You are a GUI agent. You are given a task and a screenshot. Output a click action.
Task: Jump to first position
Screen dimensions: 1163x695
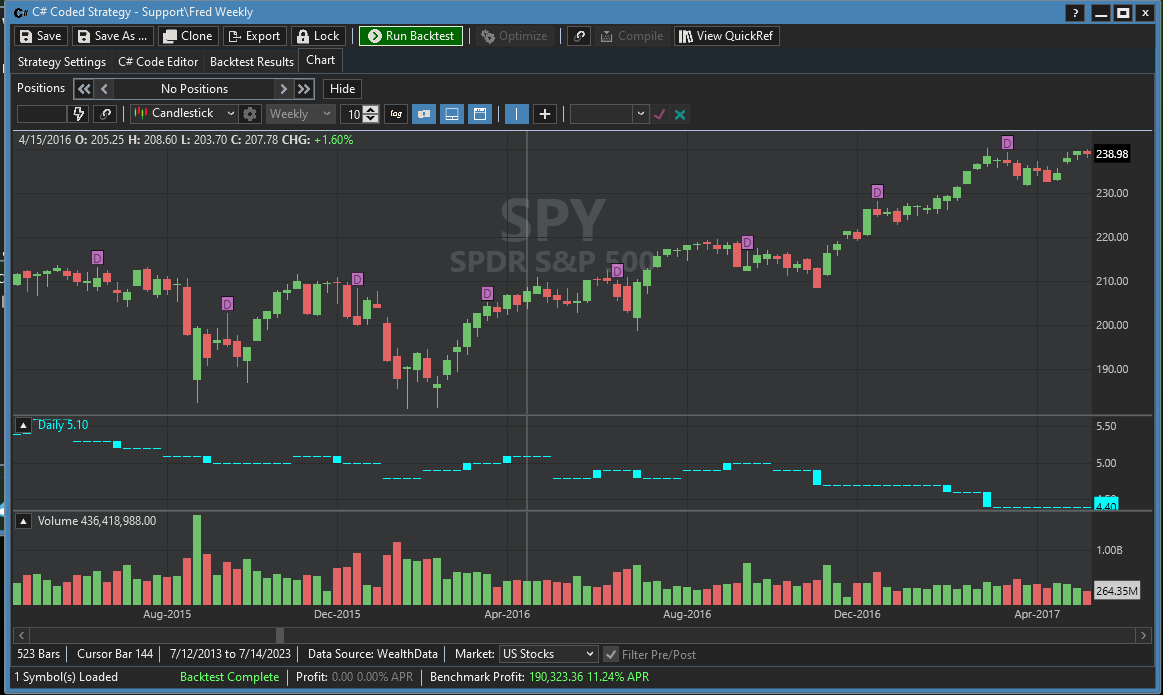(84, 89)
